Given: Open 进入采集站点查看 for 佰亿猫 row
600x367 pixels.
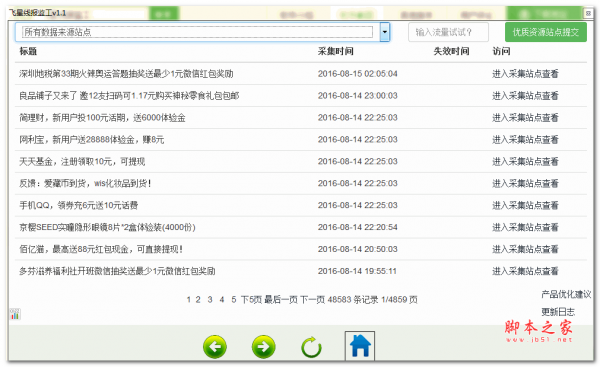Looking at the screenshot, I should 525,249.
